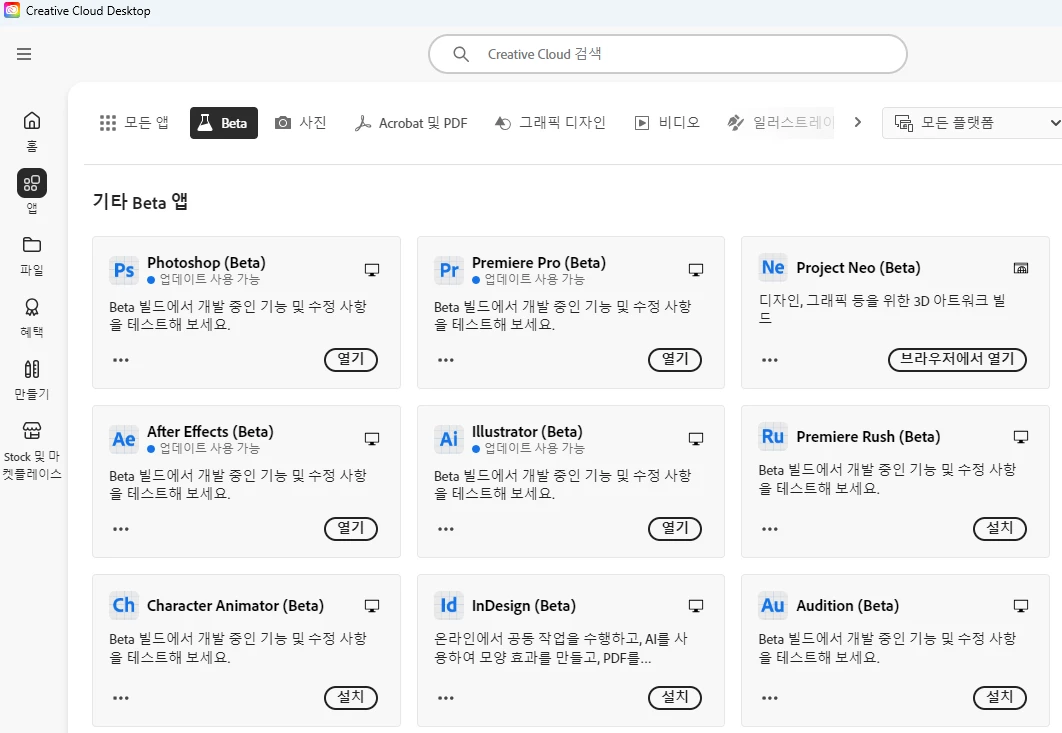Click desktop platform icon on Audition card
The image size is (1062, 733).
tap(1021, 606)
